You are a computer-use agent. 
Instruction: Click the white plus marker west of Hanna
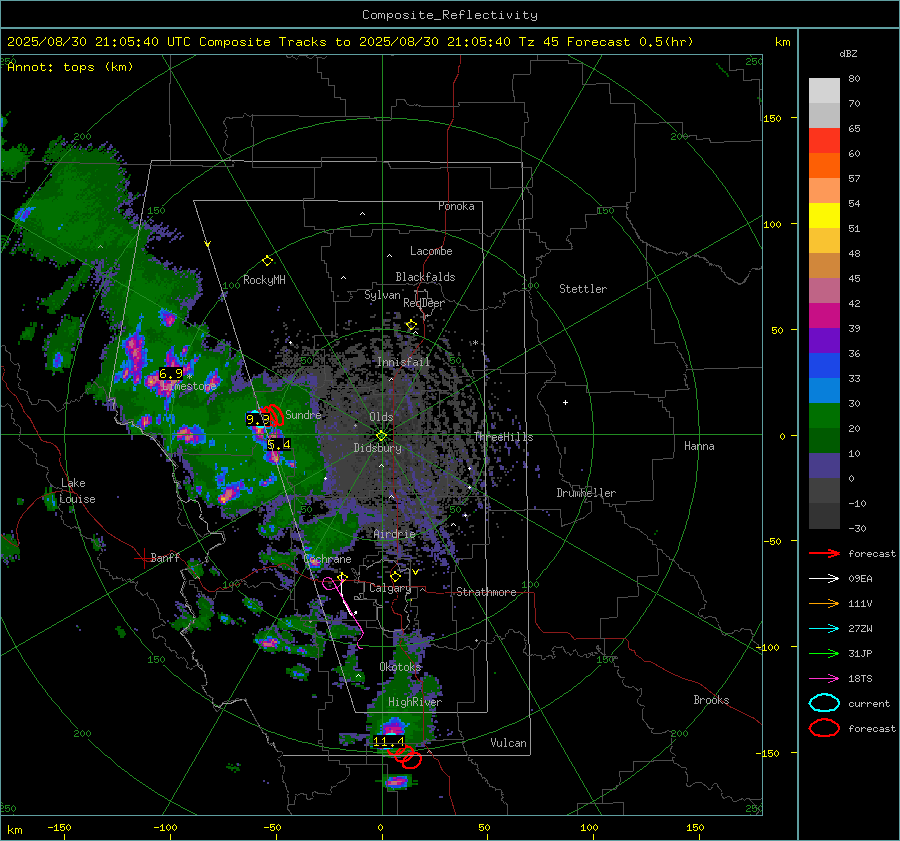coord(565,402)
